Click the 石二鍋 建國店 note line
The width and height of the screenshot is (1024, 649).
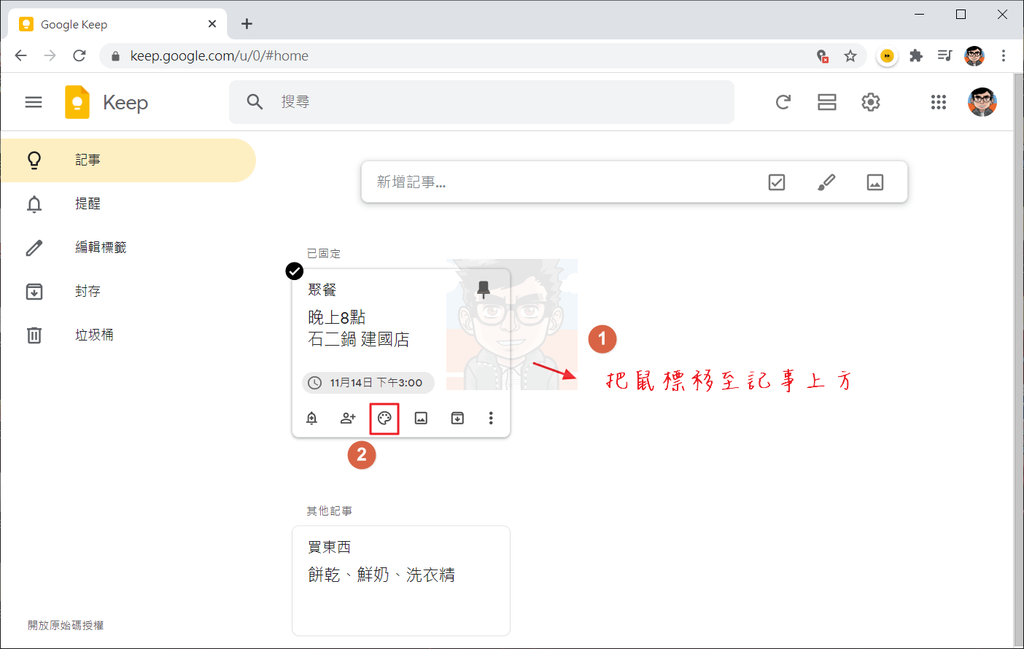(x=359, y=340)
